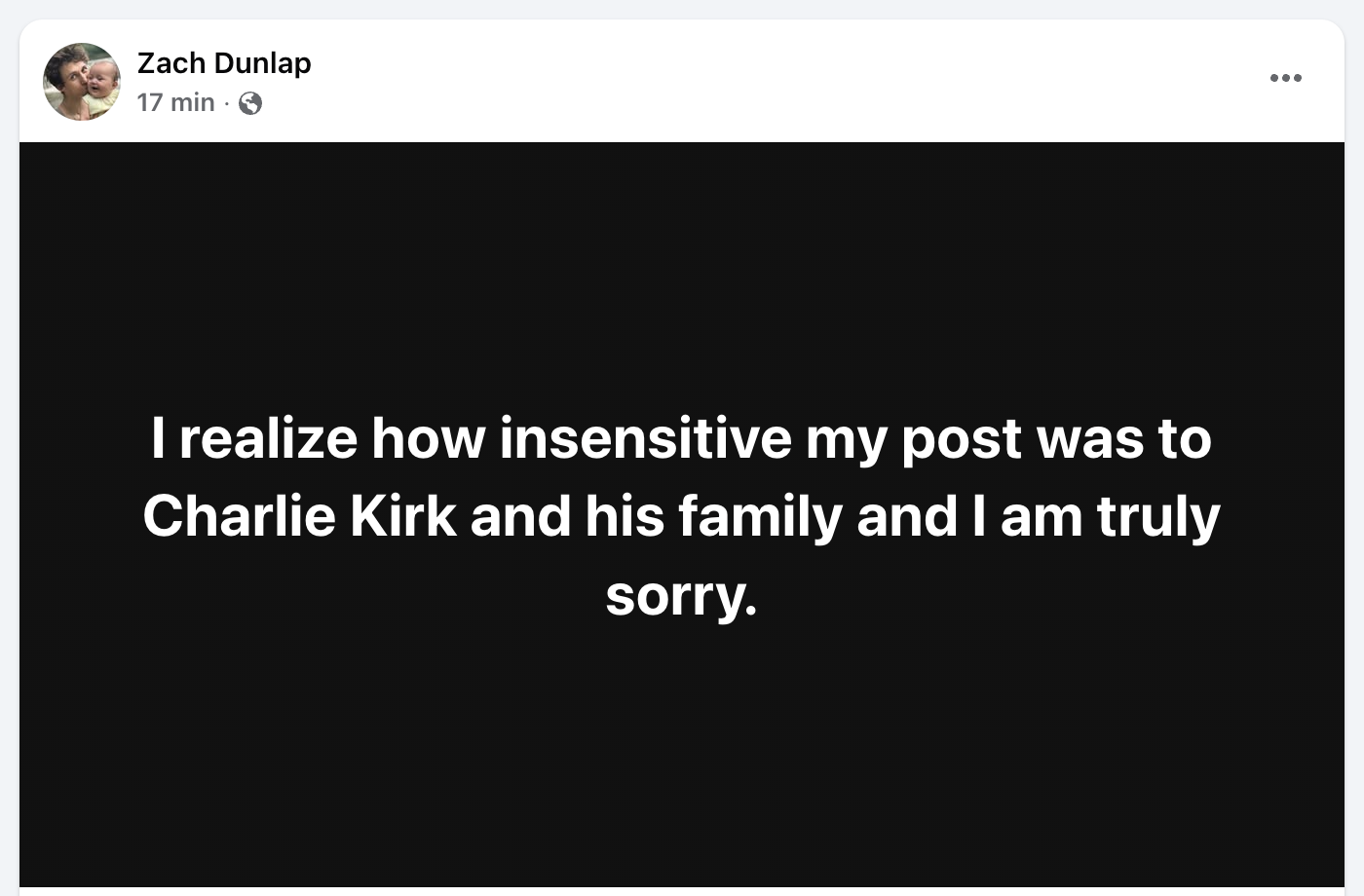This screenshot has height=896, width=1364.
Task: Click the word "how" in the post
Action: point(428,438)
